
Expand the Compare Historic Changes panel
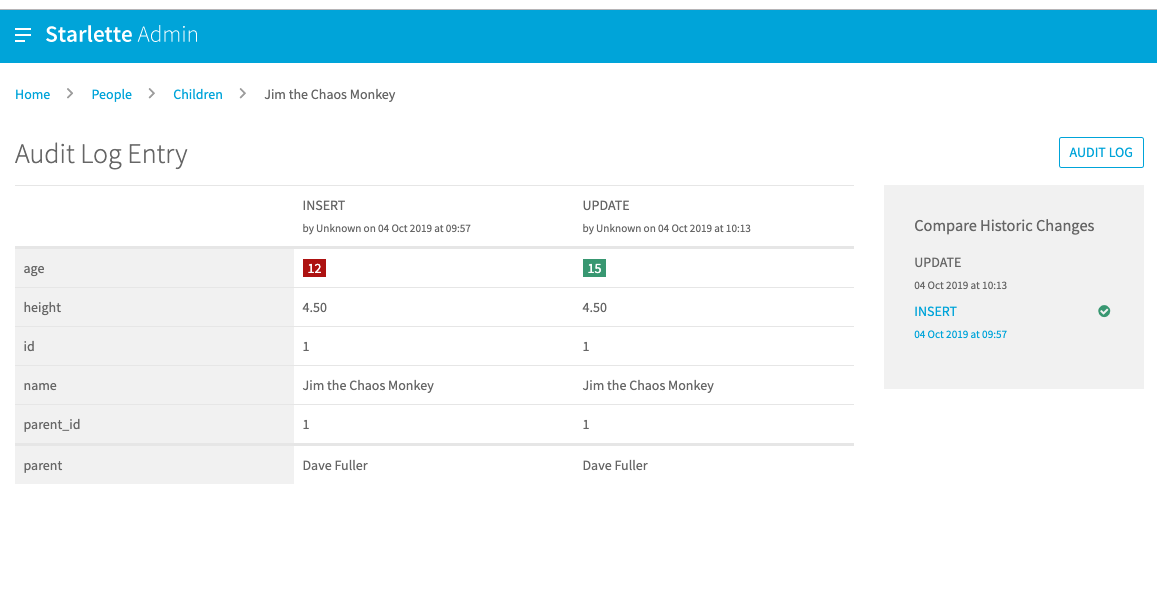pos(1004,225)
